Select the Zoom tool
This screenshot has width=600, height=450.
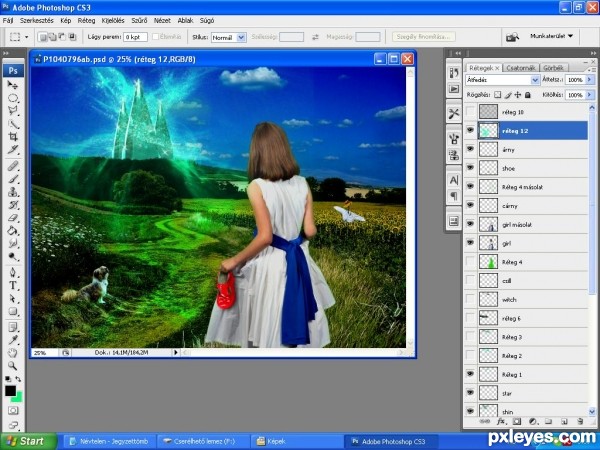click(x=13, y=366)
